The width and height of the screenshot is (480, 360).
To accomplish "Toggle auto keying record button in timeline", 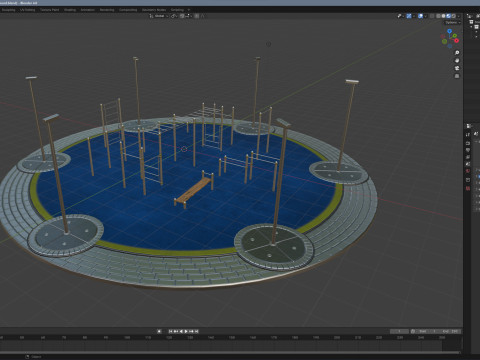I will [x=159, y=331].
